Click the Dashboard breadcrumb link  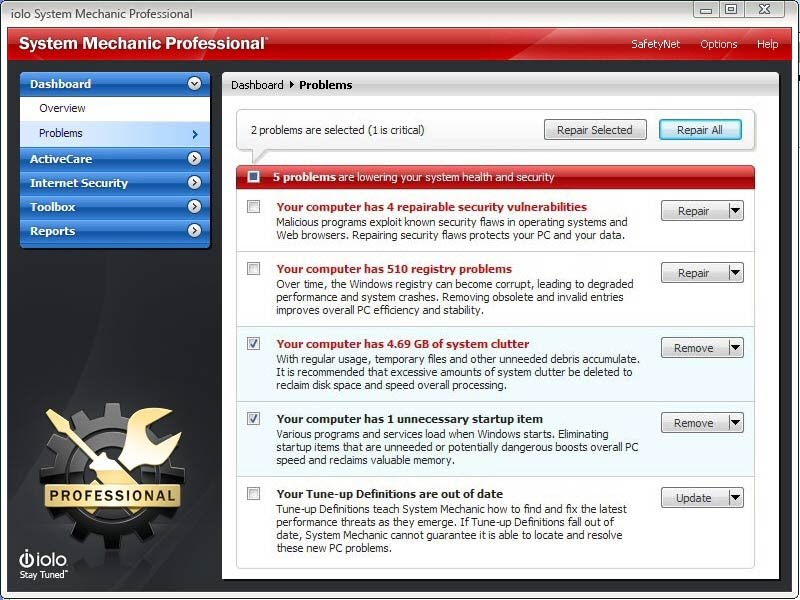[257, 85]
